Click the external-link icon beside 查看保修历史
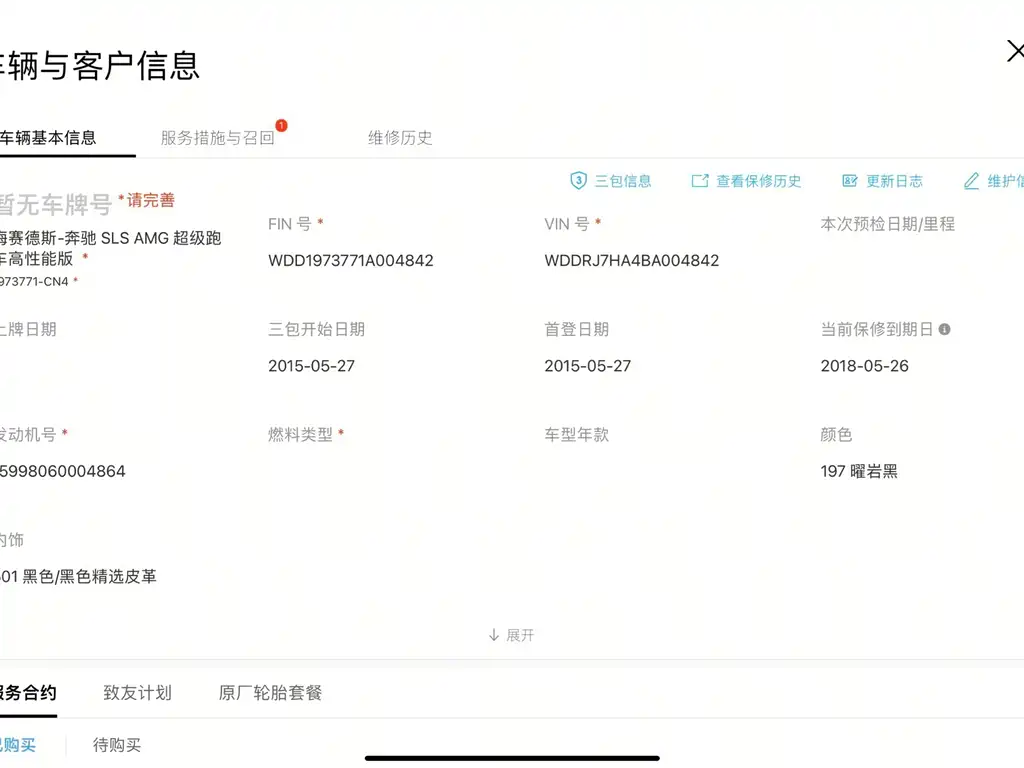Image resolution: width=1024 pixels, height=768 pixels. 699,181
